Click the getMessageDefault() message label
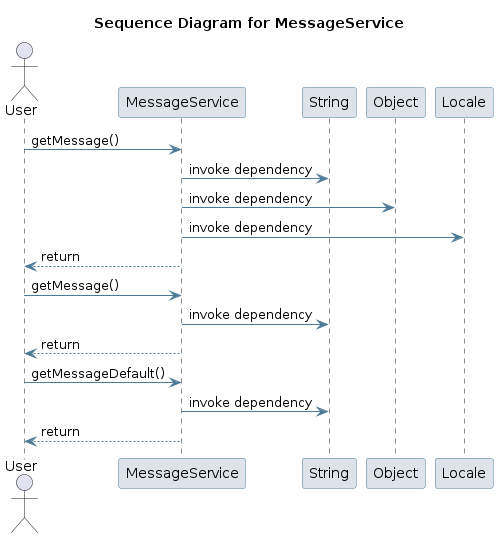Screen dimensions: 498x538 coord(98,373)
